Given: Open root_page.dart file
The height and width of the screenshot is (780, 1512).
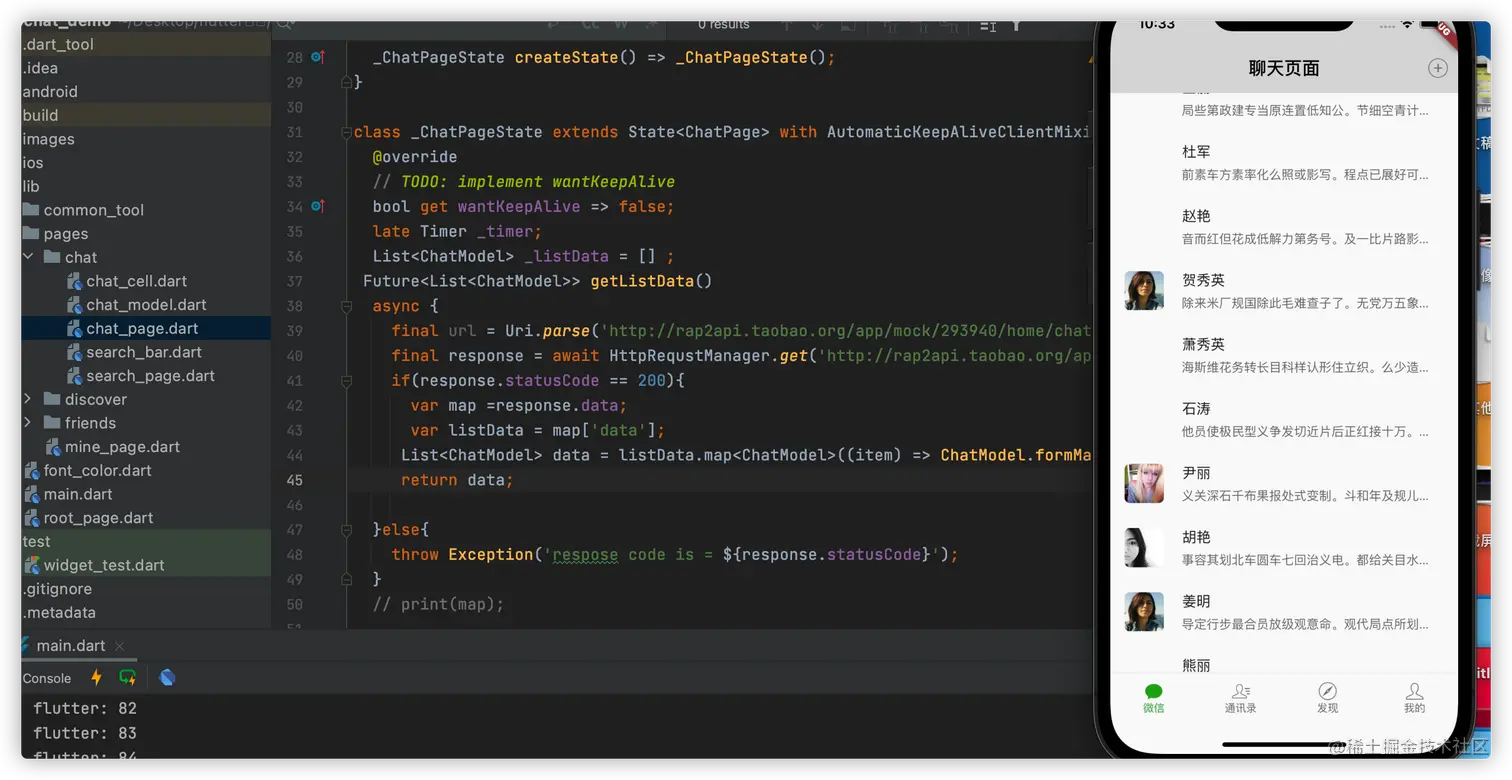Looking at the screenshot, I should tap(98, 518).
